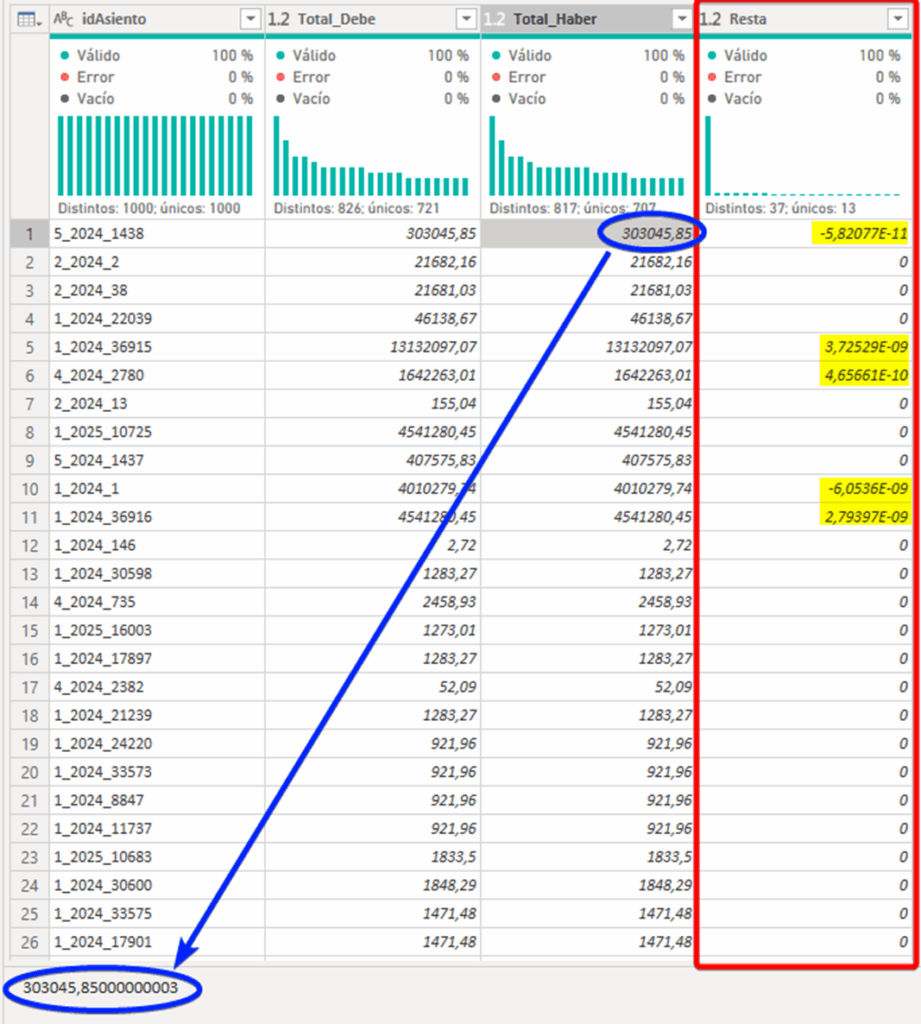Click Total_Haber cell 2458,93
This screenshot has width=921, height=1024.
pos(588,601)
